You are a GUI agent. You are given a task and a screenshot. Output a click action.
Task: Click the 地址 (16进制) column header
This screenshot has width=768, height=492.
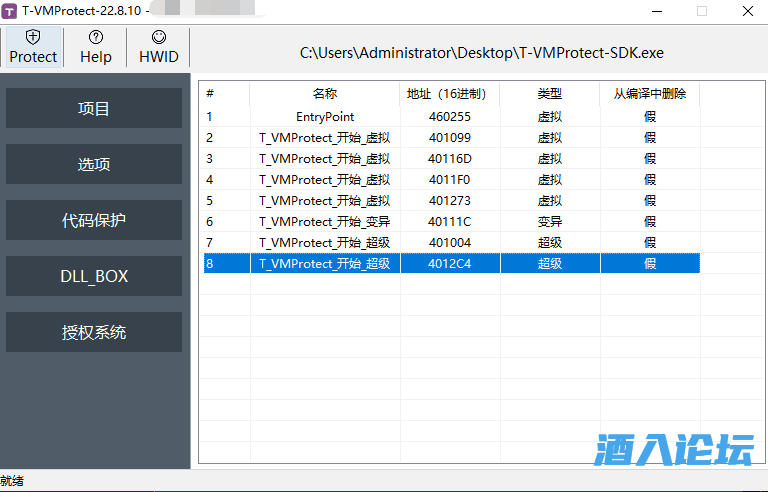pyautogui.click(x=449, y=94)
